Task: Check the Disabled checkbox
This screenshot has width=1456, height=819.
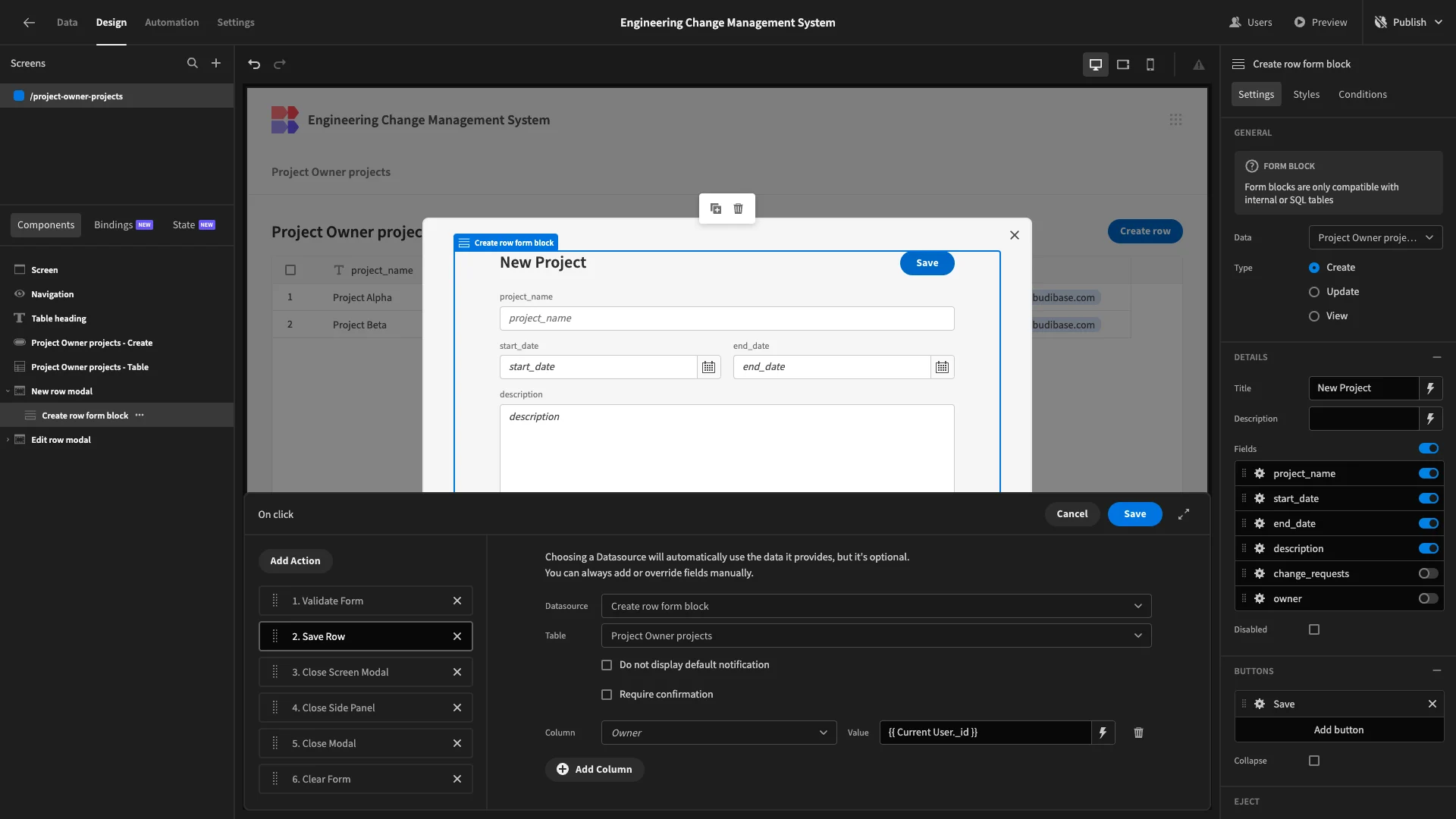Action: click(x=1314, y=629)
